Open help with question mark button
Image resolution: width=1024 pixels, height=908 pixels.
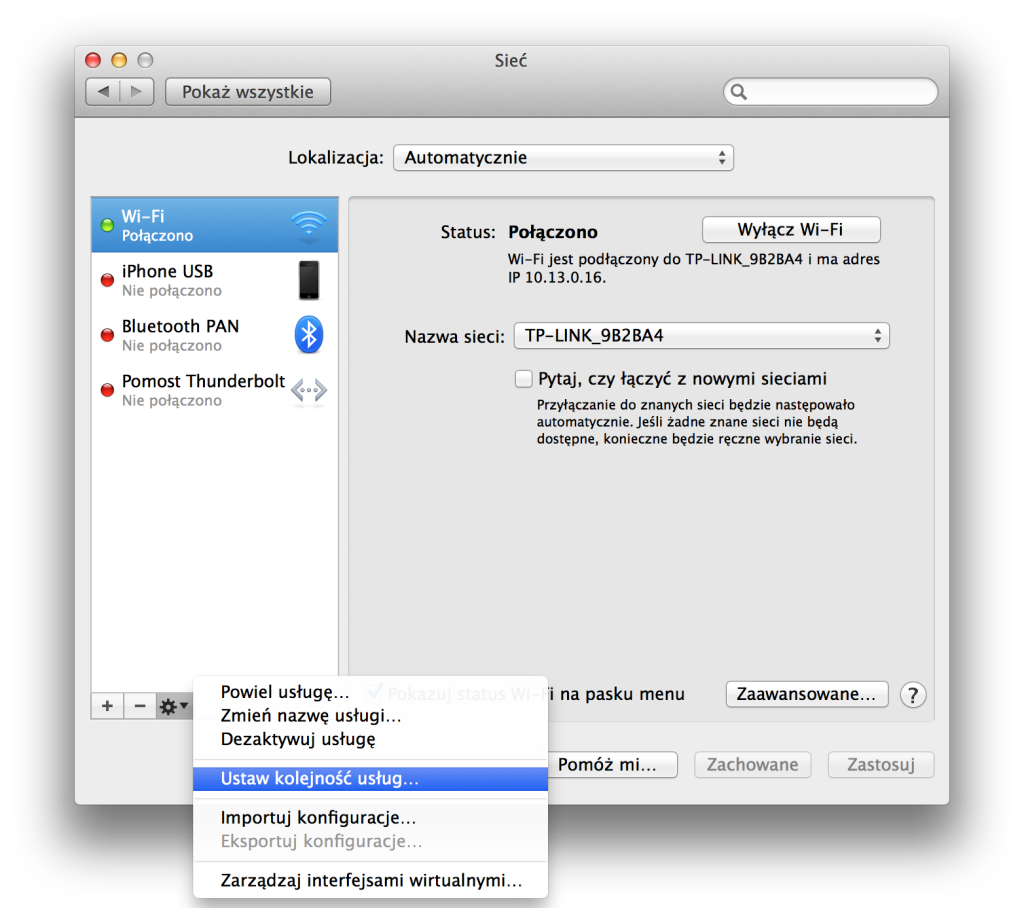tap(911, 694)
